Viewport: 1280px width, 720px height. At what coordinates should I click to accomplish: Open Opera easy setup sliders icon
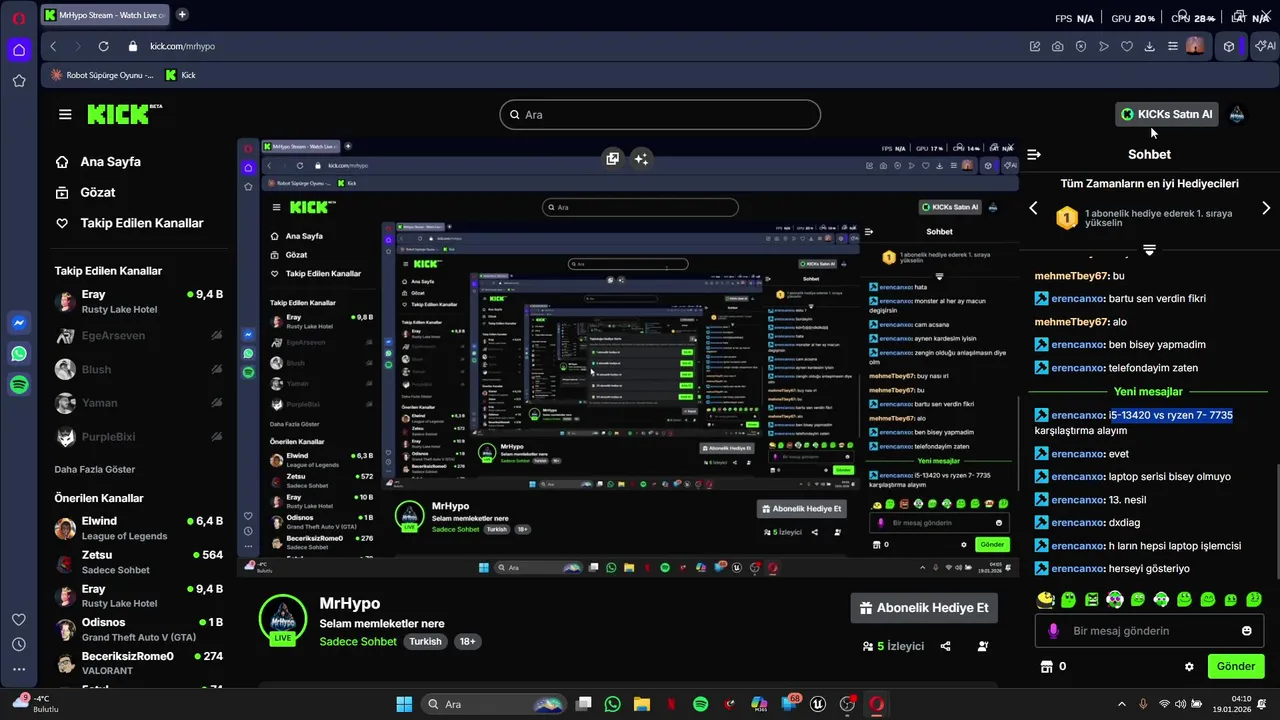click(1173, 46)
